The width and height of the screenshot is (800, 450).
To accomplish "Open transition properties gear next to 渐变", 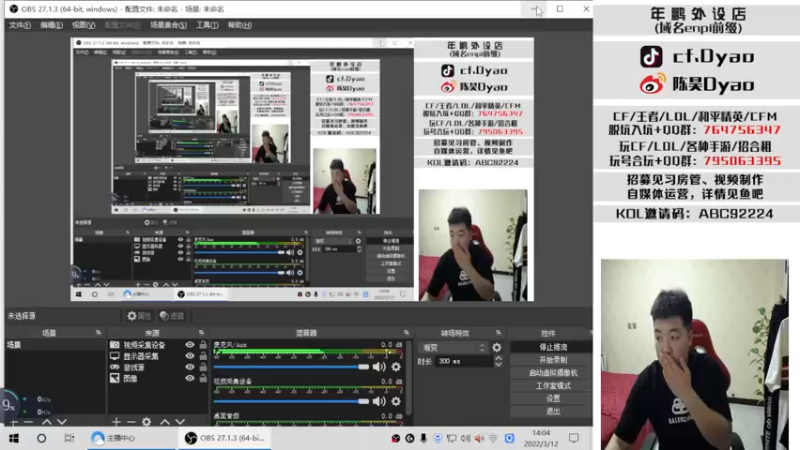I will point(496,347).
